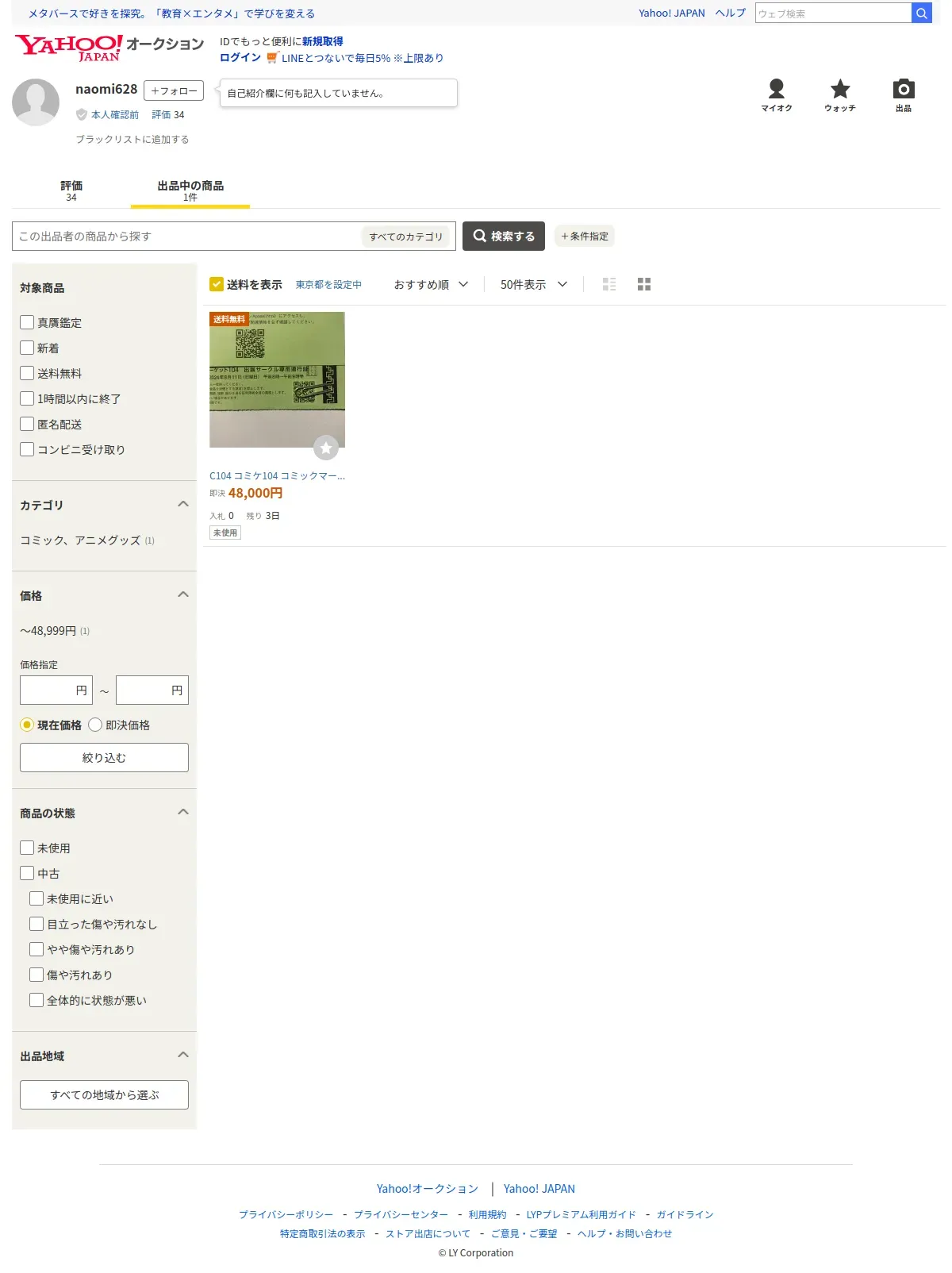952x1273 pixels.
Task: Click the camera icon to list an item
Action: coord(904,95)
